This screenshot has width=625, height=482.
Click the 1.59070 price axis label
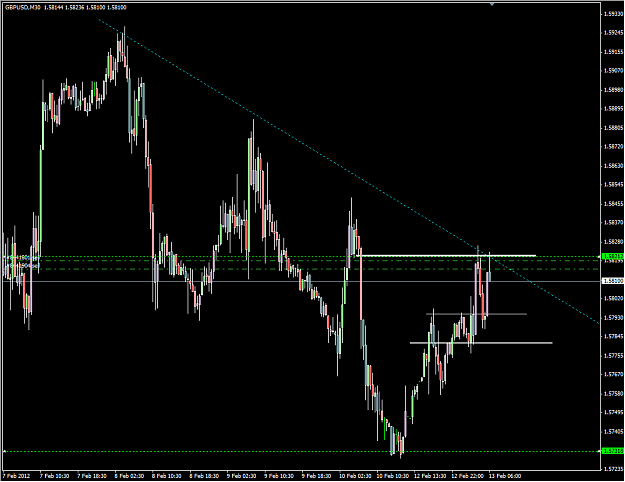[613, 71]
